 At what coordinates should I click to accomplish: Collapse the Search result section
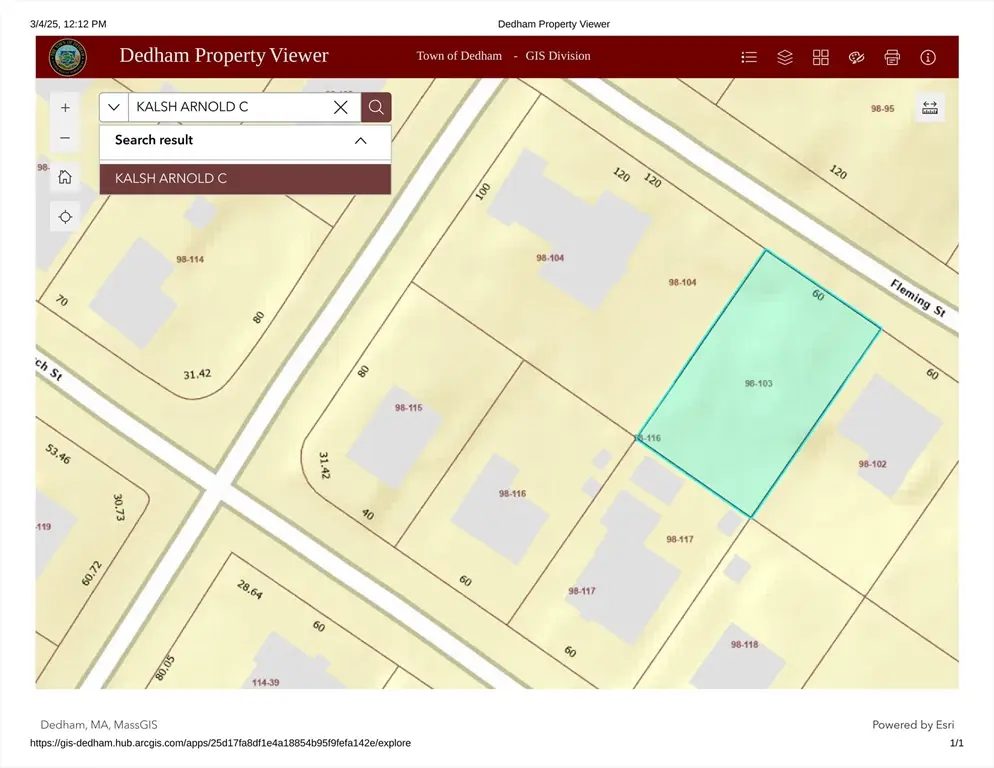[361, 140]
